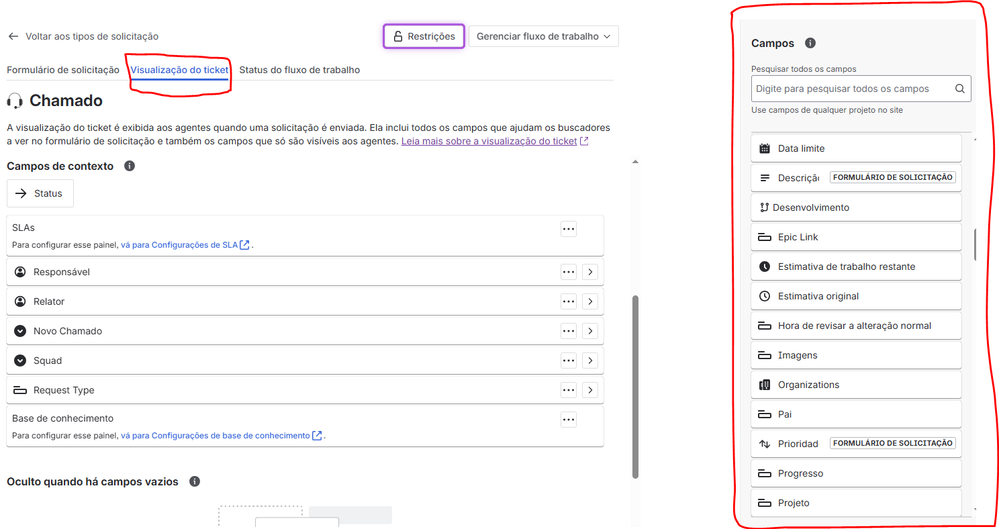Open more options for Squad field
999x529 pixels.
tap(568, 360)
